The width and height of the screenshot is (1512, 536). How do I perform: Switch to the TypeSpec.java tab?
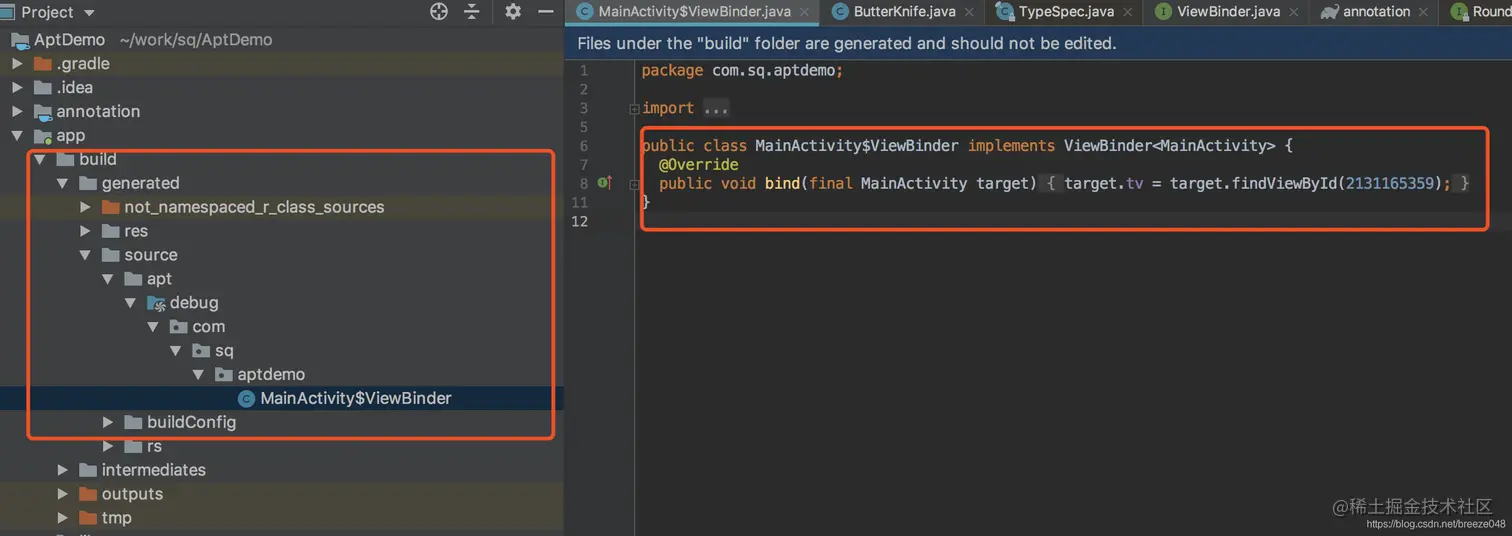pos(1065,12)
